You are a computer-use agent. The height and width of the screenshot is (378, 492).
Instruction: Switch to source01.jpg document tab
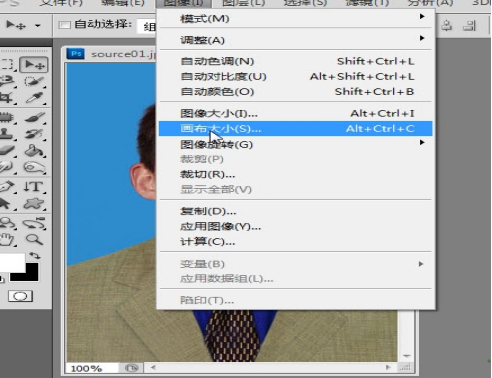123,54
